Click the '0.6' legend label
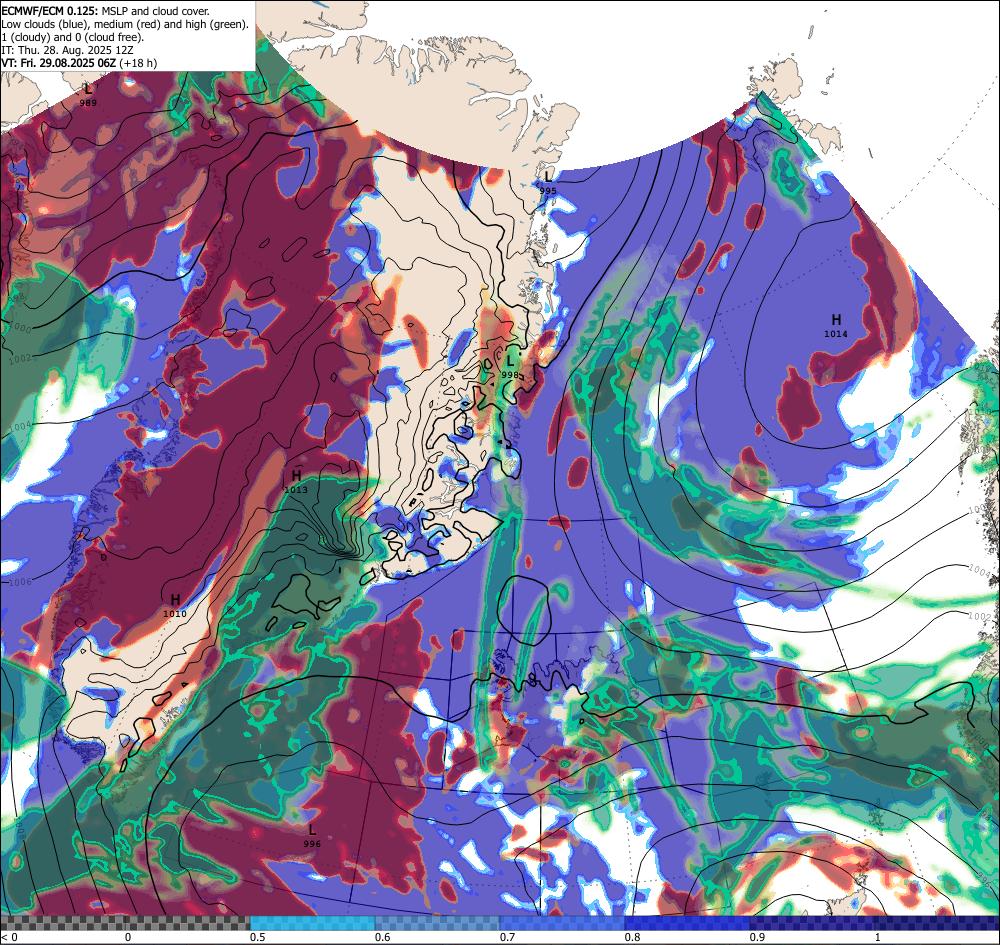The width and height of the screenshot is (1000, 945). point(383,937)
